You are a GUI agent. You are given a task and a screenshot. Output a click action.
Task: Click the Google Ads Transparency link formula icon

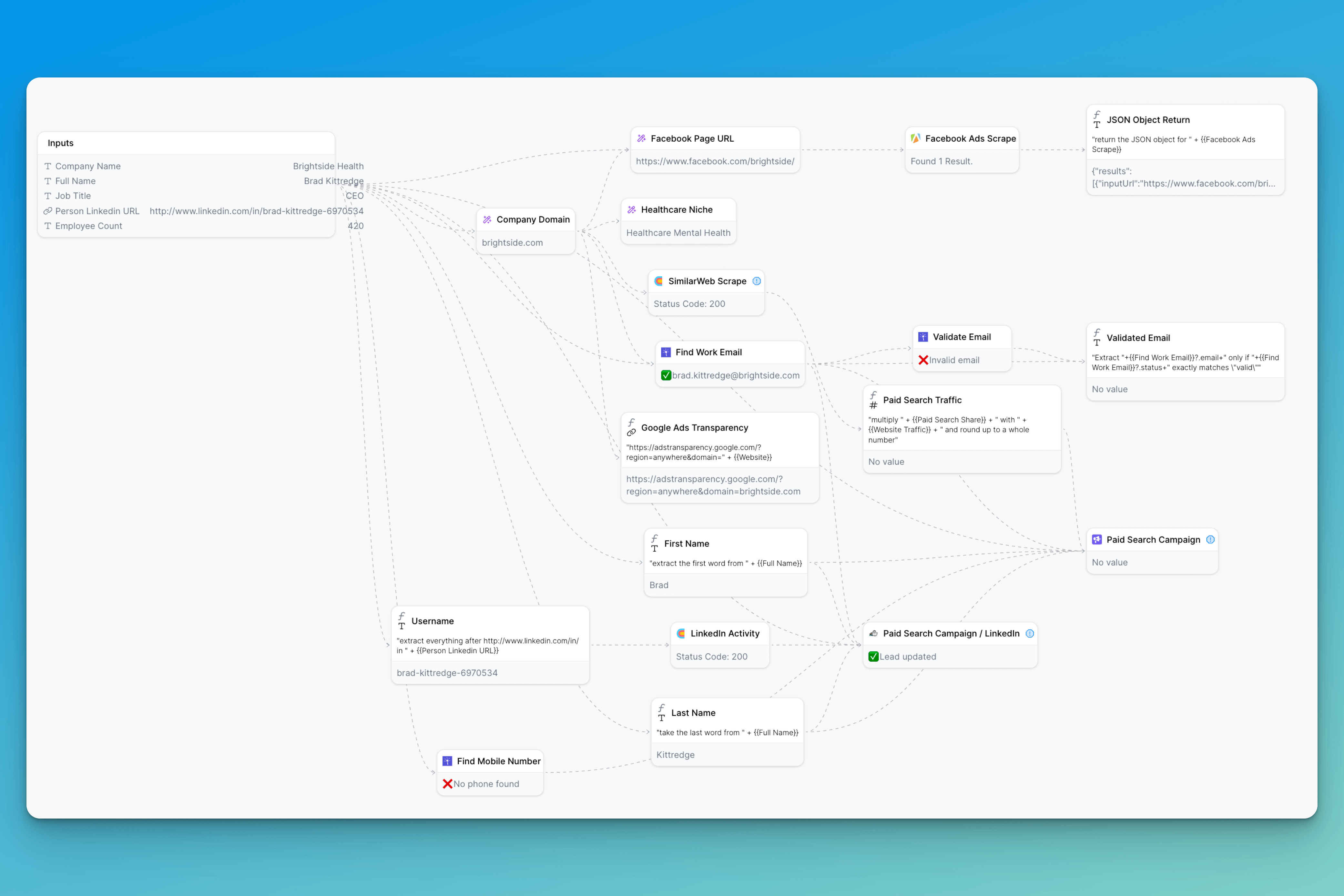coord(631,427)
